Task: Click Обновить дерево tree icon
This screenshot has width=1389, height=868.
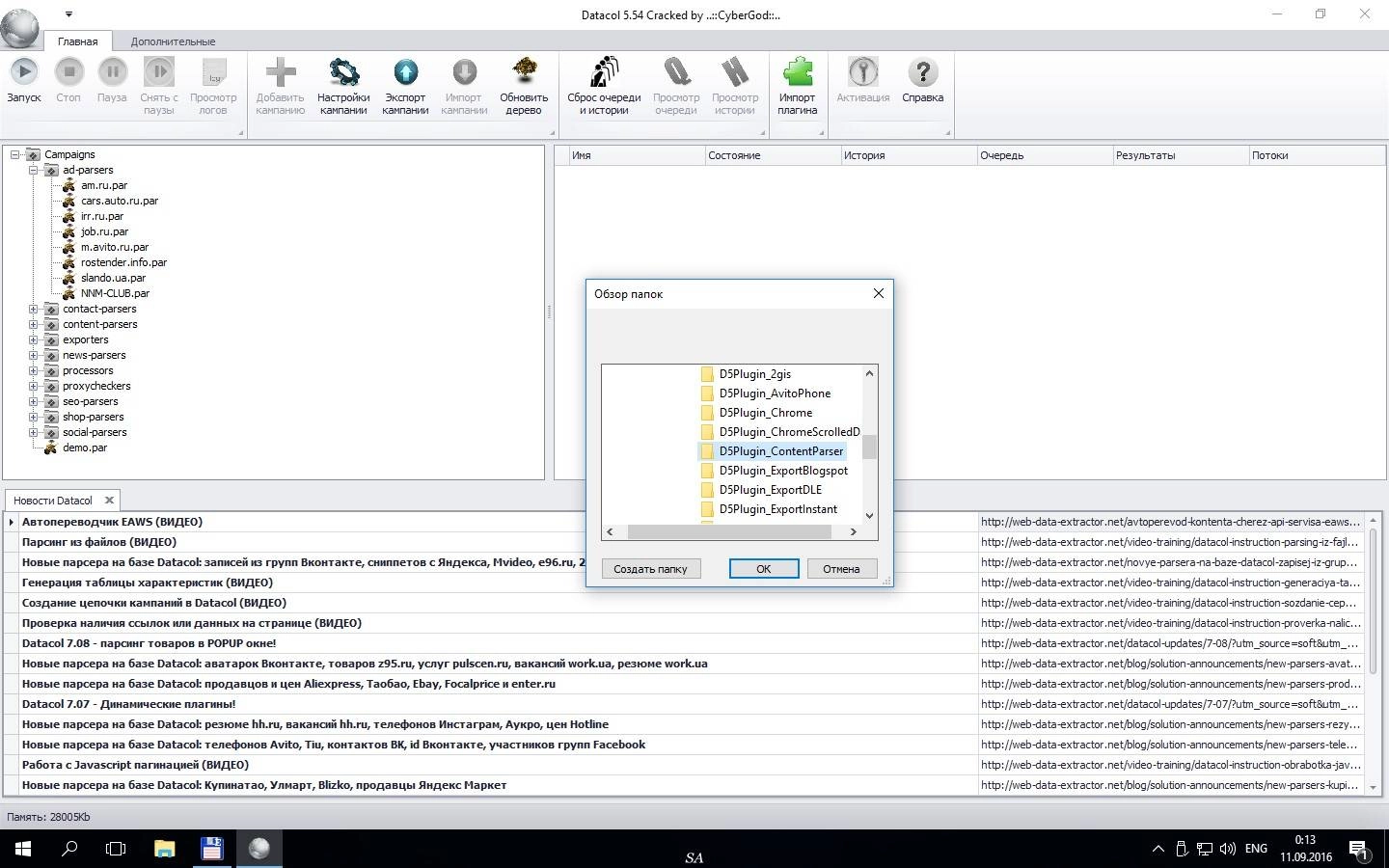Action: [x=524, y=72]
